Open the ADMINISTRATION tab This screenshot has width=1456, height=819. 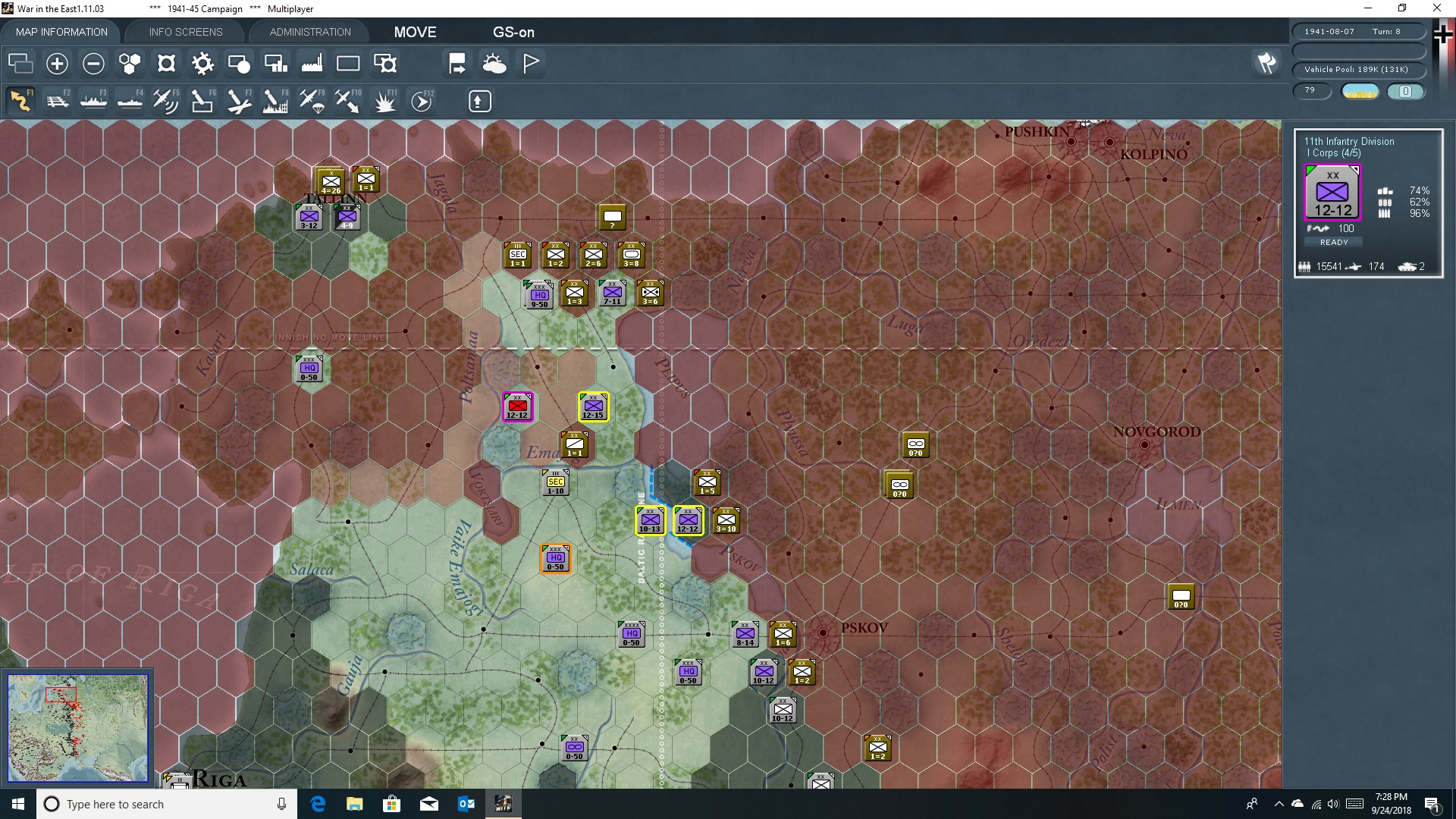(x=310, y=32)
